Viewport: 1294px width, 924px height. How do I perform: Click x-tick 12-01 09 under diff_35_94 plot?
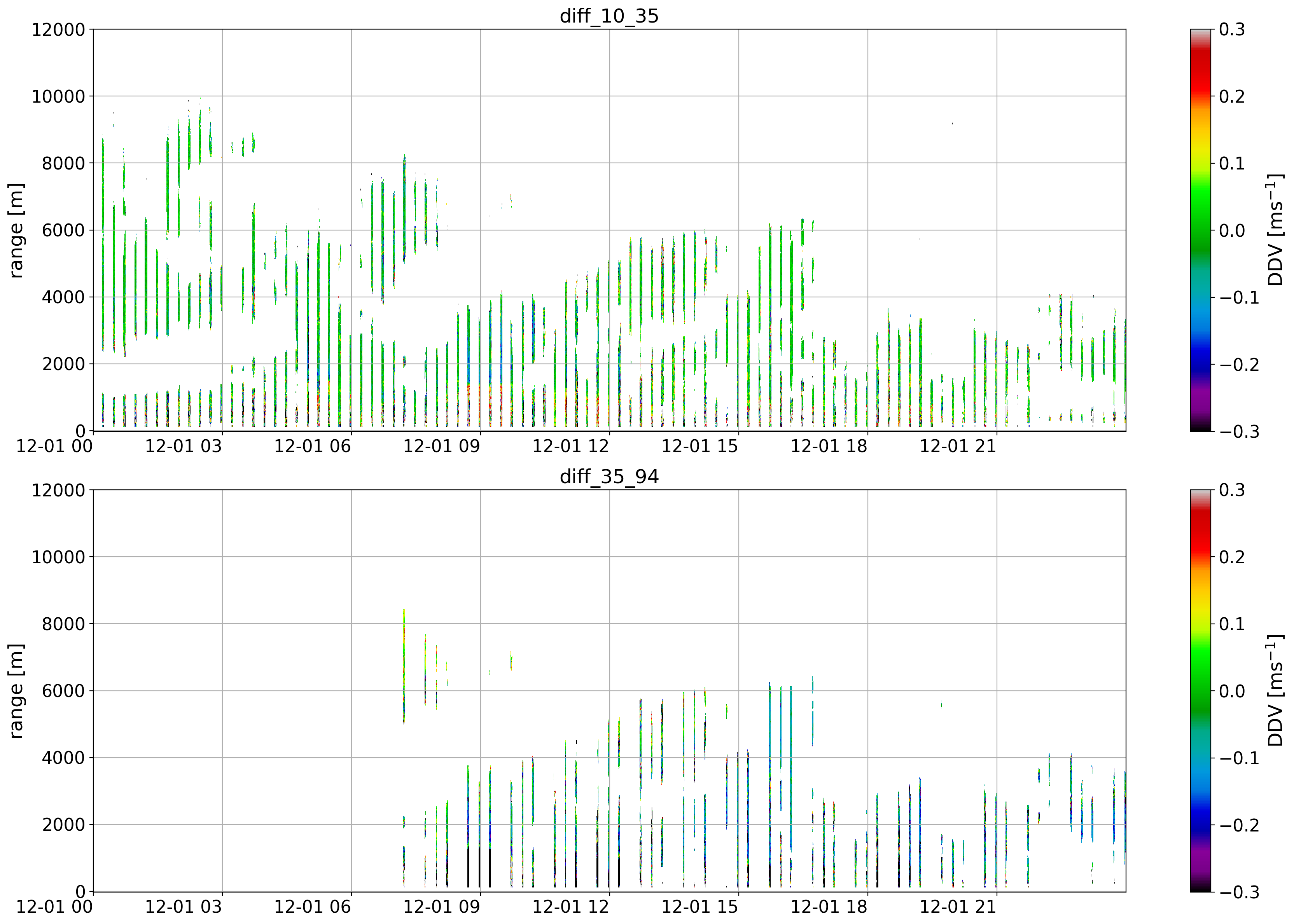coord(442,907)
